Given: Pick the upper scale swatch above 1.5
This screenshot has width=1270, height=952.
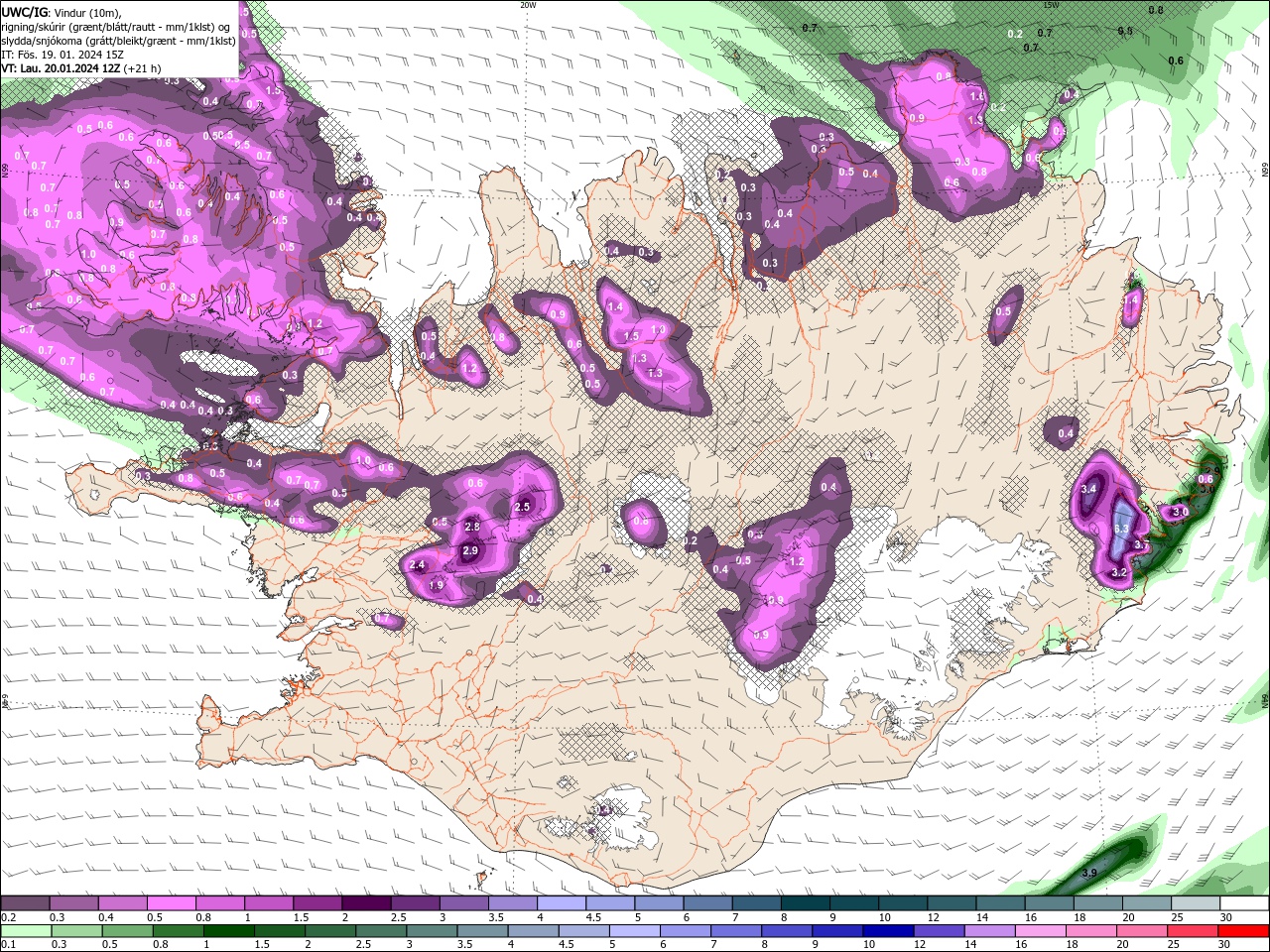Looking at the screenshot, I should click(317, 902).
